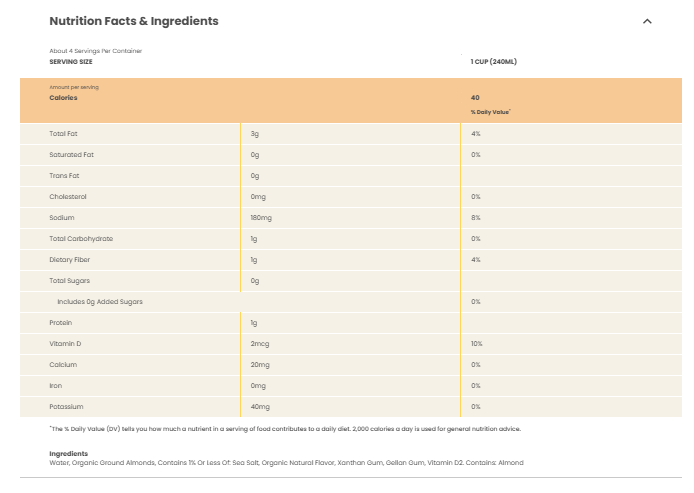This screenshot has height=493, width=694.
Task: Collapse the Nutrition Facts & Ingredients section
Action: (x=647, y=21)
